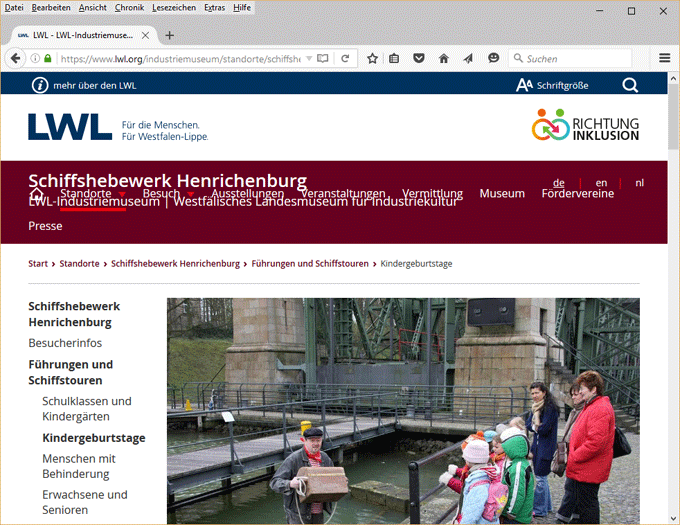Click the magnifier icon in Suchen field
This screenshot has width=680, height=525.
pyautogui.click(x=518, y=58)
